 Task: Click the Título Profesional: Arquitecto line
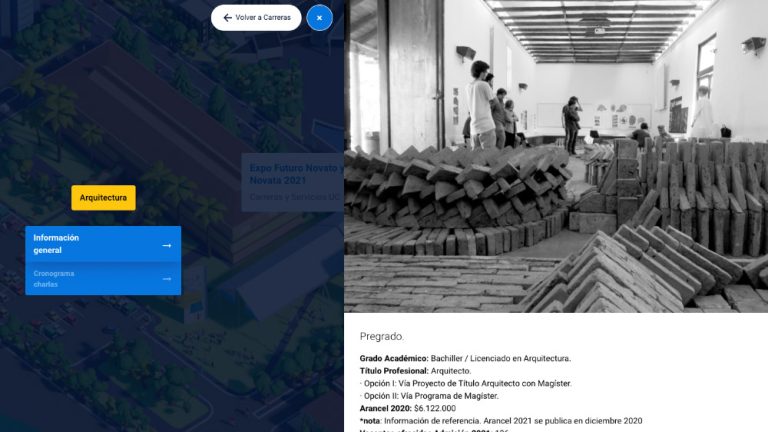pos(415,371)
